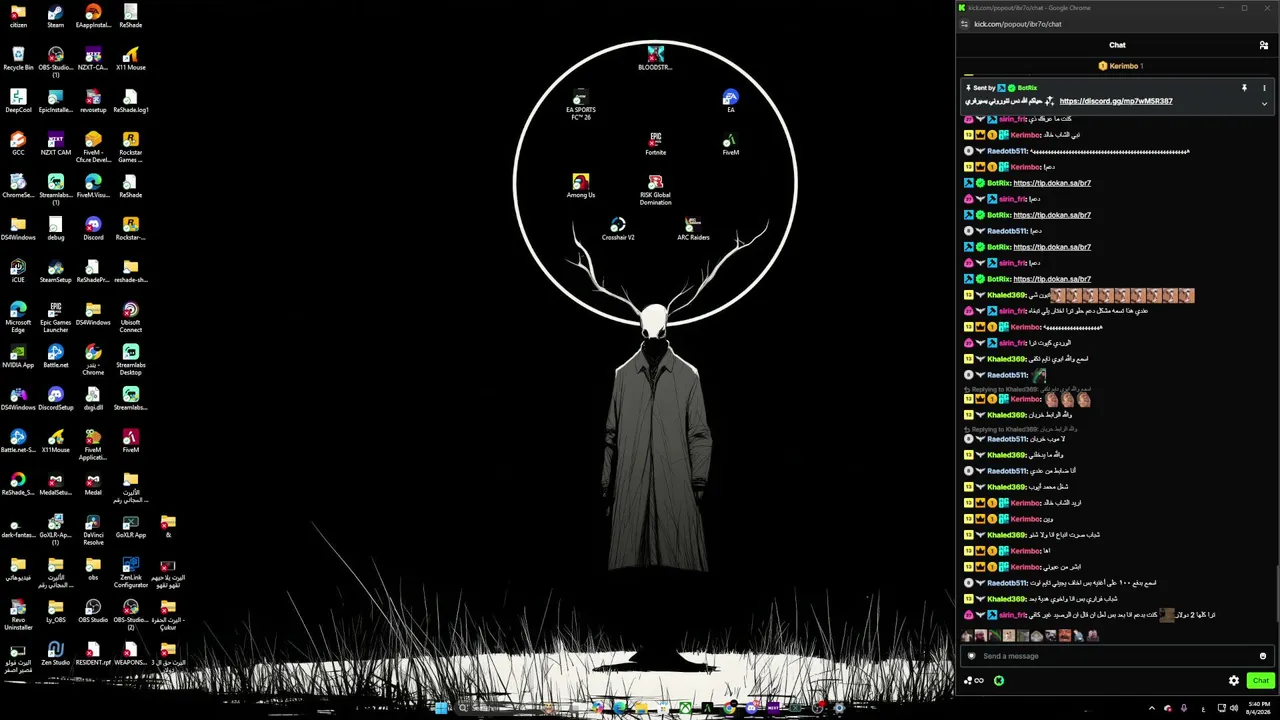This screenshot has height=720, width=1280.
Task: Open the Xbox app on taskbar
Action: (685, 708)
